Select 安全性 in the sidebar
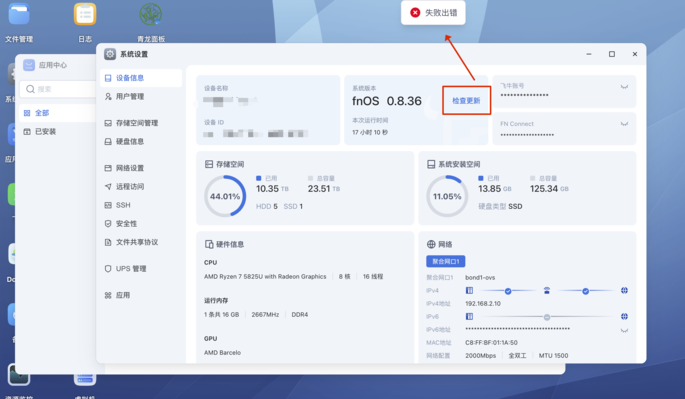The height and width of the screenshot is (399, 685). tap(141, 224)
